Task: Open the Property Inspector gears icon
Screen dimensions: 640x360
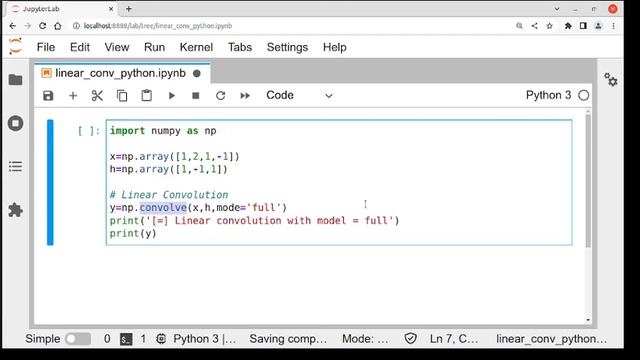Action: point(611,80)
